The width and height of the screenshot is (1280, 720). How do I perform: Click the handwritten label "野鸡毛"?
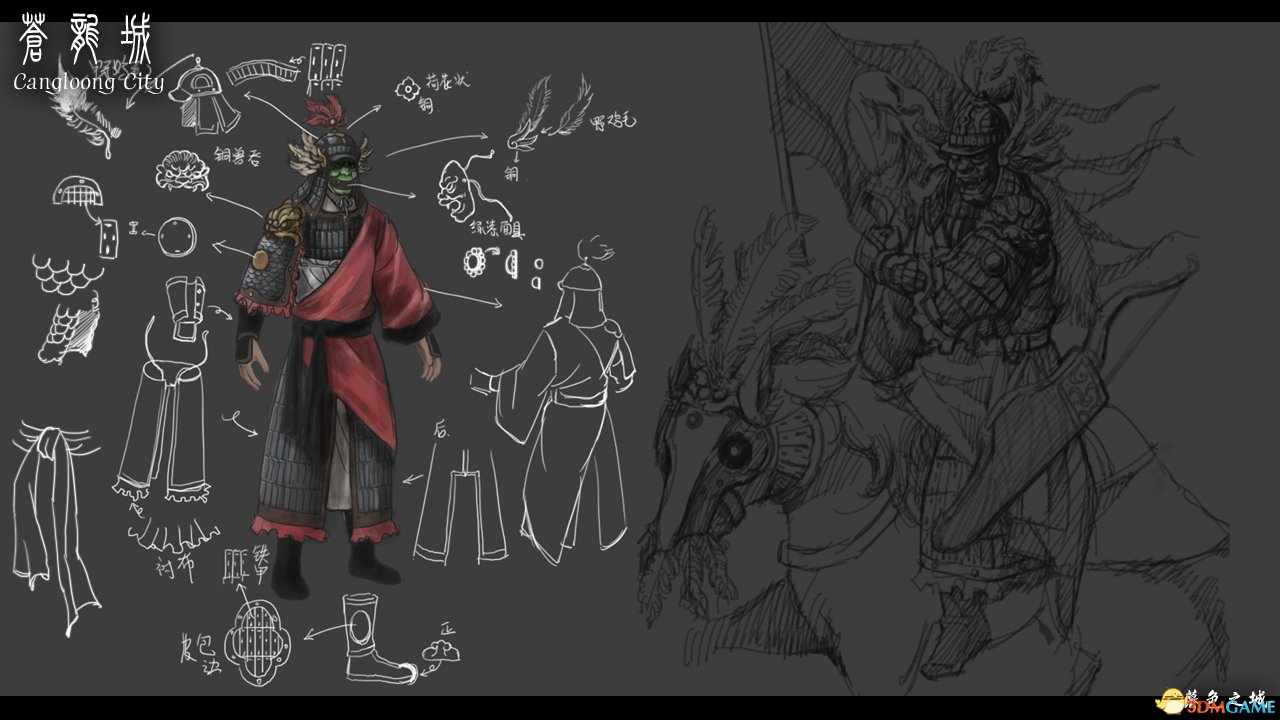coord(612,123)
